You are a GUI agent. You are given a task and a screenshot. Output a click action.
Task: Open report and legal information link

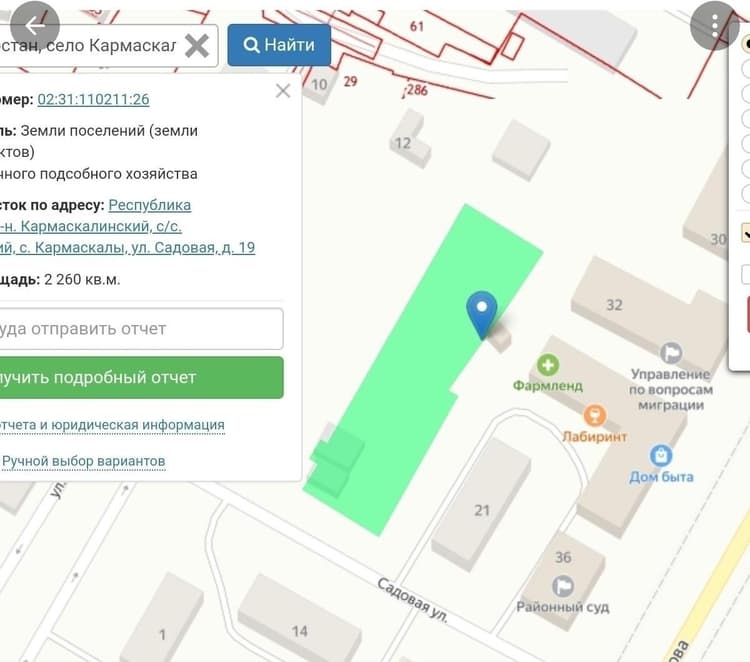click(x=111, y=425)
